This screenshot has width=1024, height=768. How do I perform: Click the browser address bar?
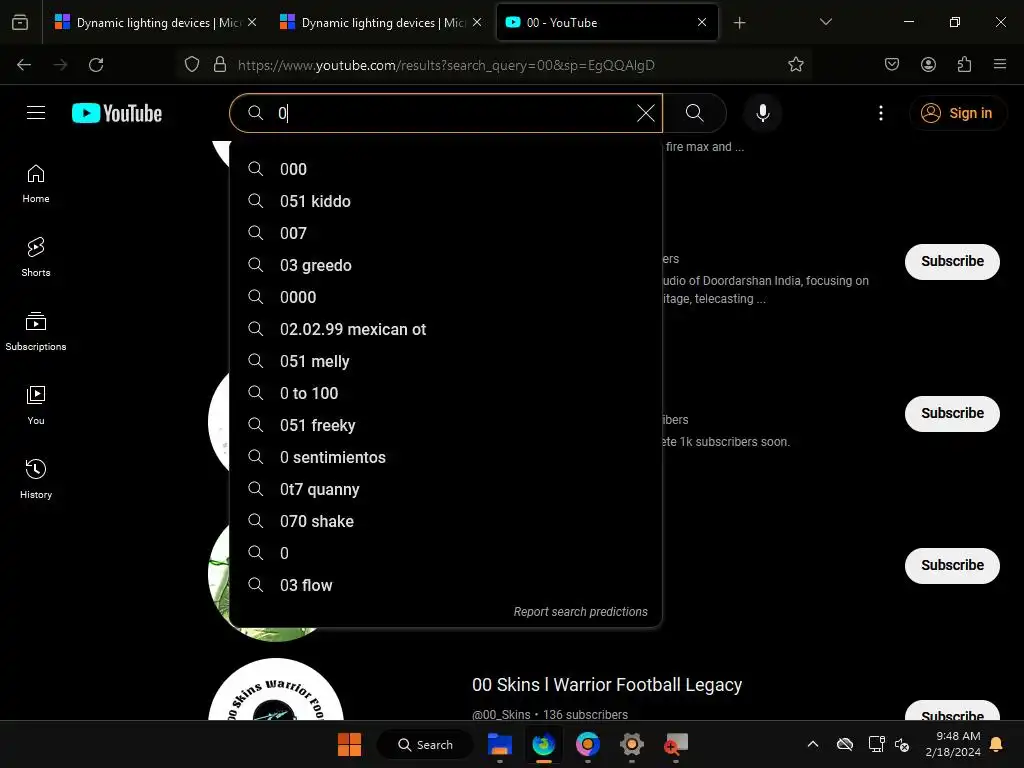(496, 65)
